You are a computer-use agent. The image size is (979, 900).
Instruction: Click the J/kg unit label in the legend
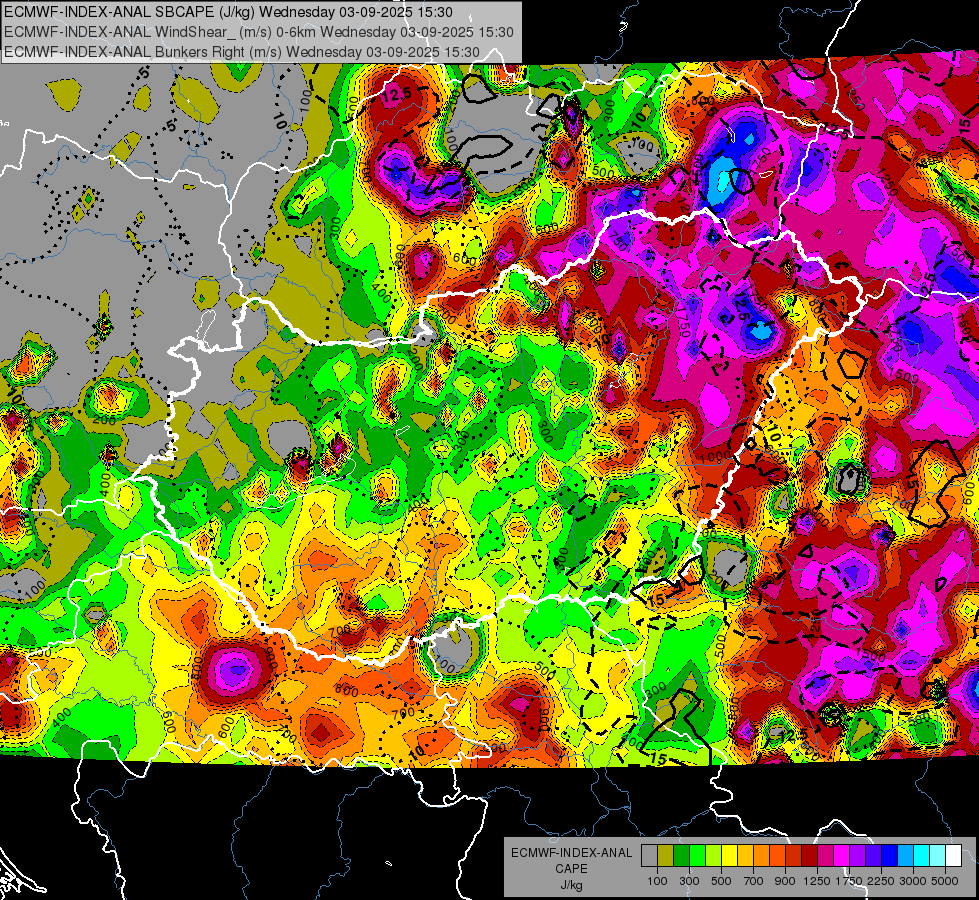pos(571,885)
